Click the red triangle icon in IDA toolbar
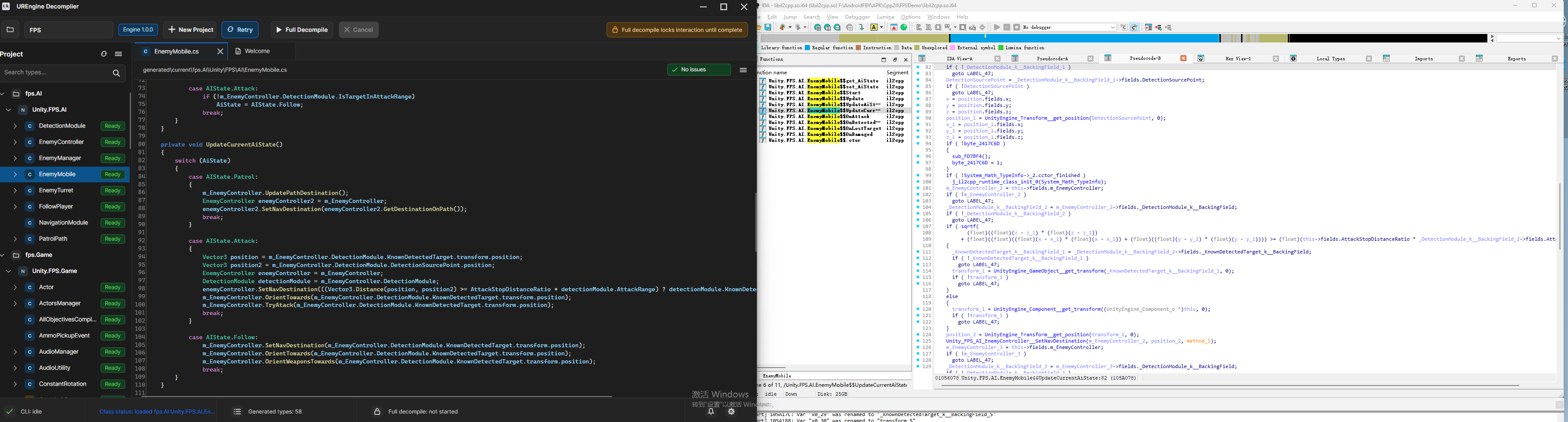Viewport: 1568px width, 422px height. tap(894, 28)
